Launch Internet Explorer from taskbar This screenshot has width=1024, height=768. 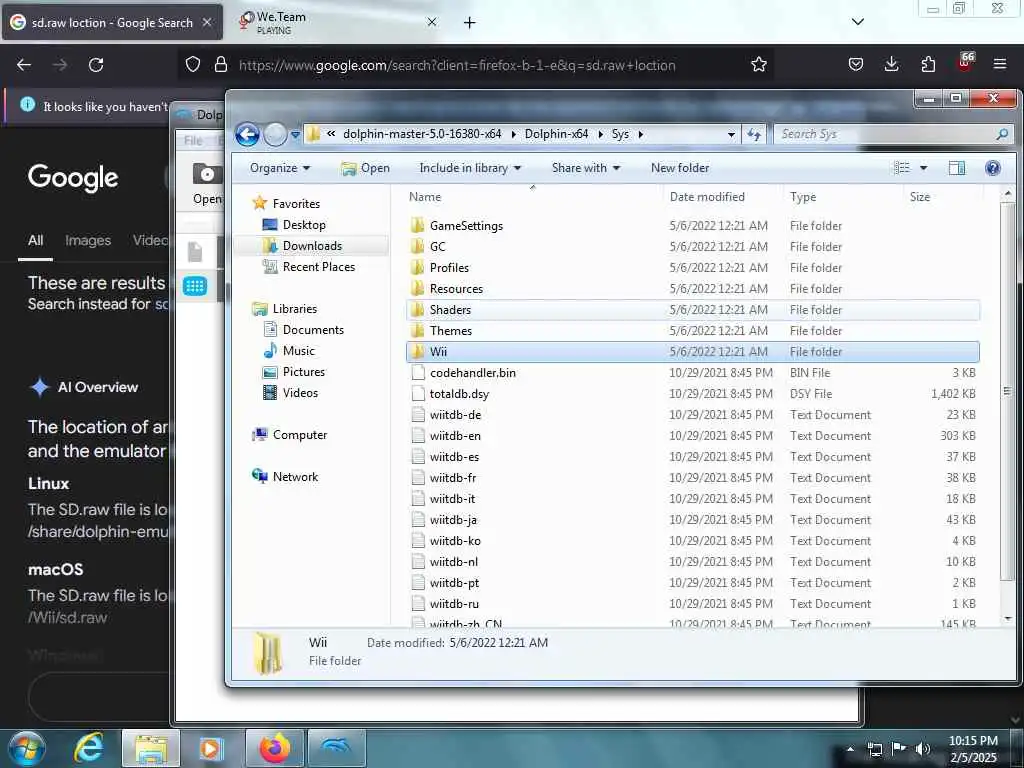pos(89,748)
